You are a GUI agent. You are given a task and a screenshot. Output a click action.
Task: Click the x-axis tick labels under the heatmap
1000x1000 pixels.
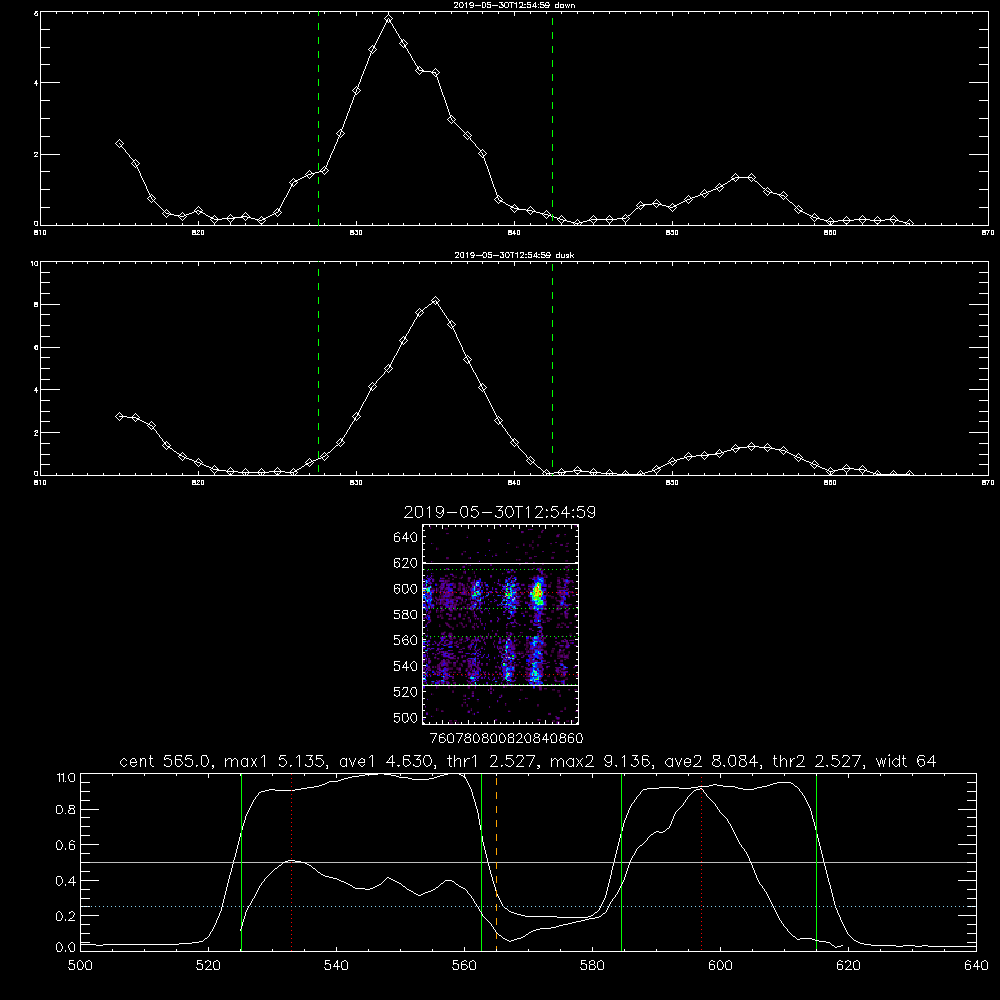click(x=506, y=738)
